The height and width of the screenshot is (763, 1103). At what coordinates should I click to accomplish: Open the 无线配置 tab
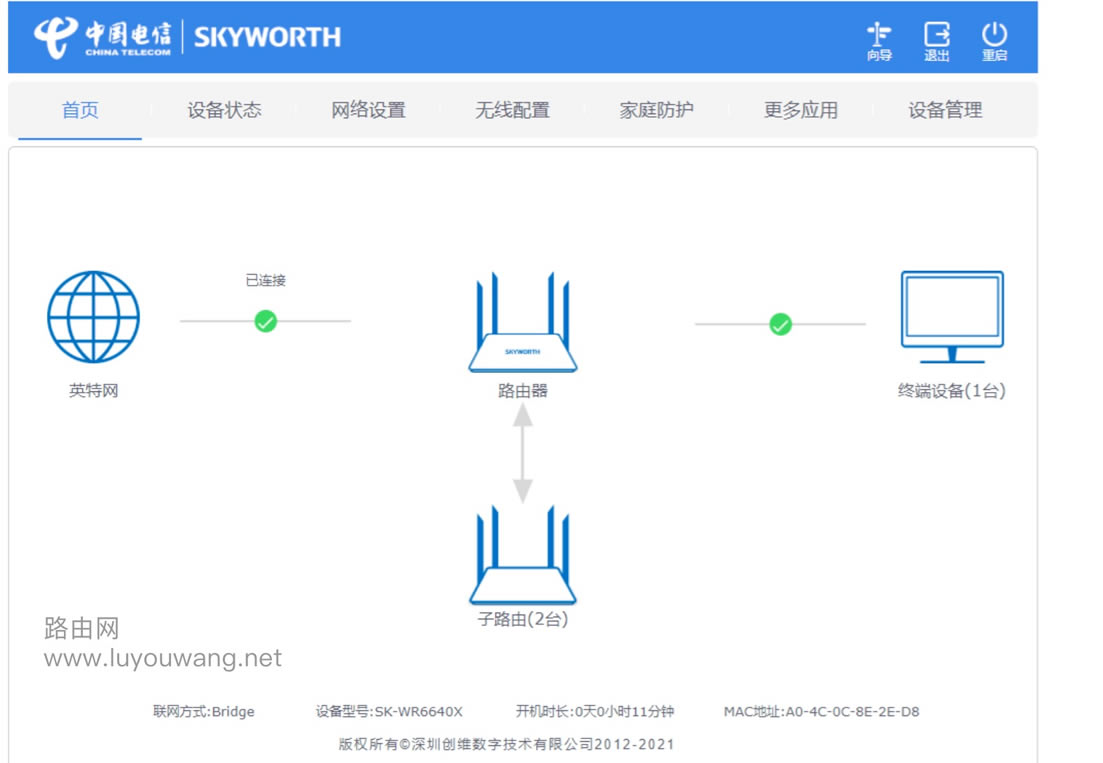(511, 111)
